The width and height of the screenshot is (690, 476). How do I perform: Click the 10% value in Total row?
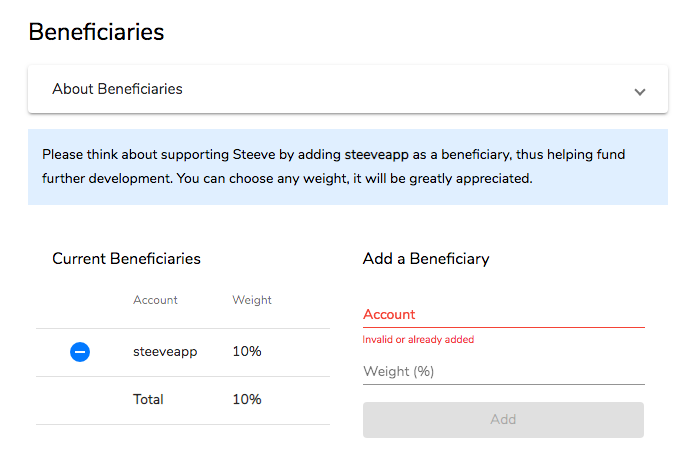pos(247,399)
